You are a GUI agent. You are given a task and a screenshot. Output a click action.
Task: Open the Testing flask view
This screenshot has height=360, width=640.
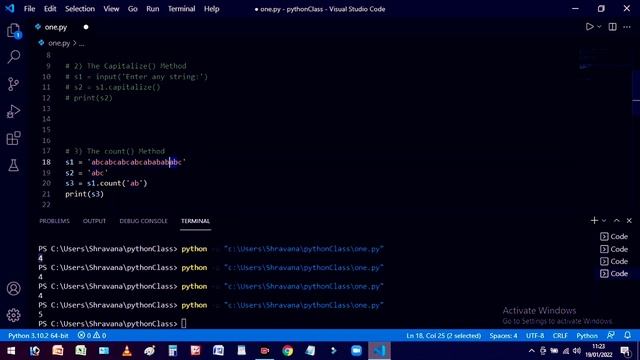(x=13, y=165)
